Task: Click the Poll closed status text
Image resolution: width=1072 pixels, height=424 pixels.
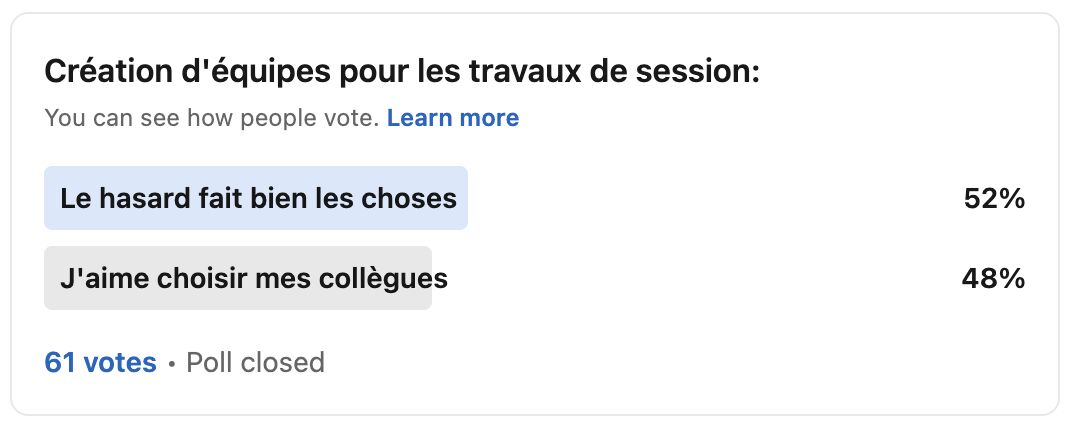Action: (x=255, y=362)
